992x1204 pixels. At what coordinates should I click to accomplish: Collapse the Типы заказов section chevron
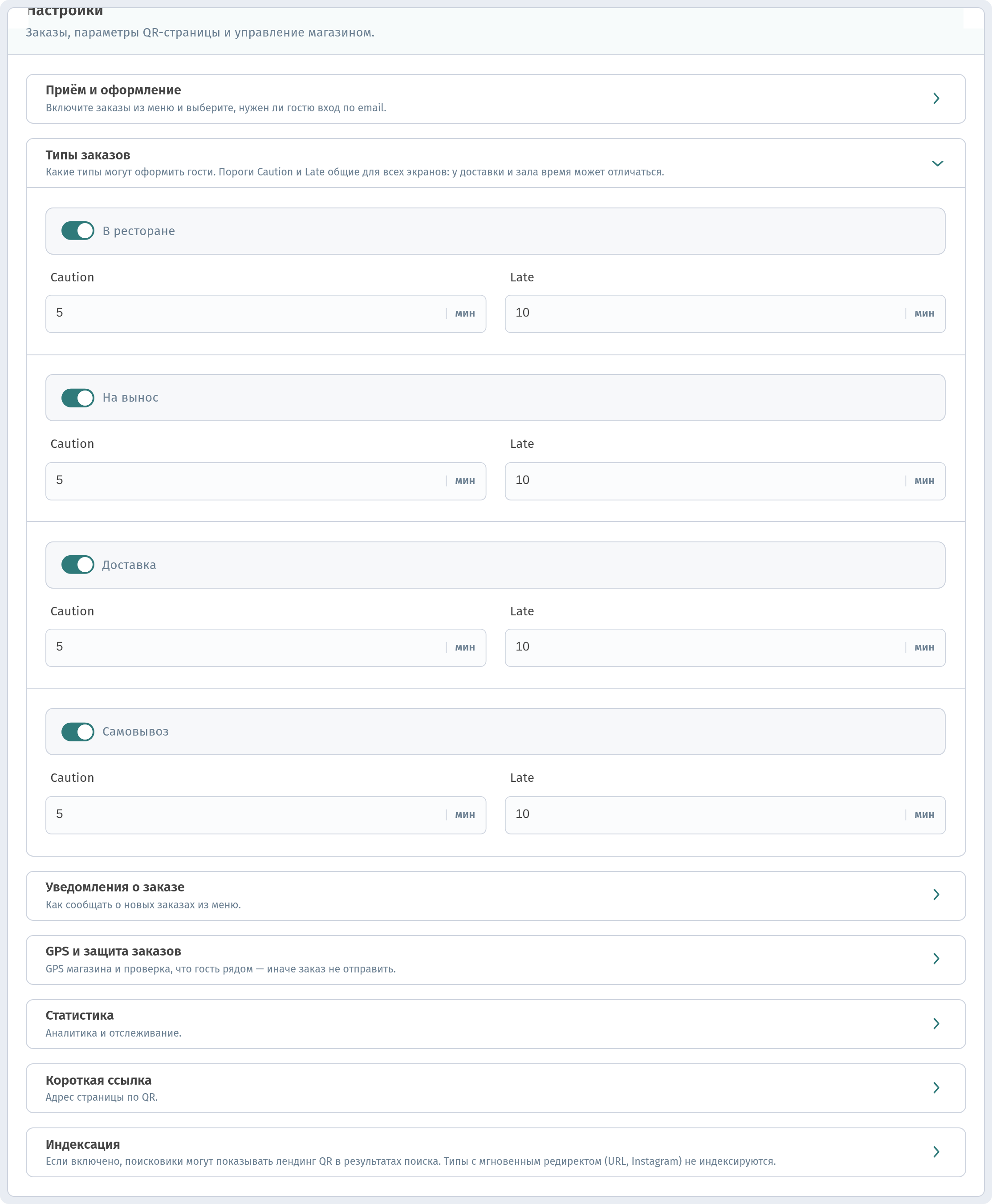pos(937,163)
